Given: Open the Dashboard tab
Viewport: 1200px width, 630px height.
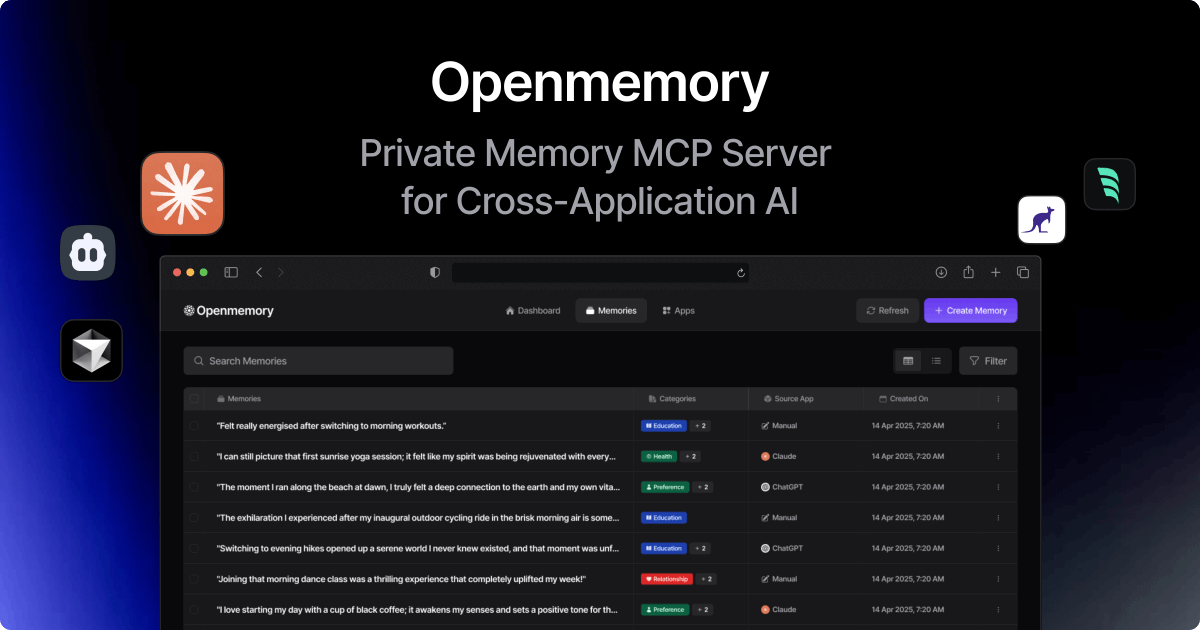Looking at the screenshot, I should pos(533,311).
